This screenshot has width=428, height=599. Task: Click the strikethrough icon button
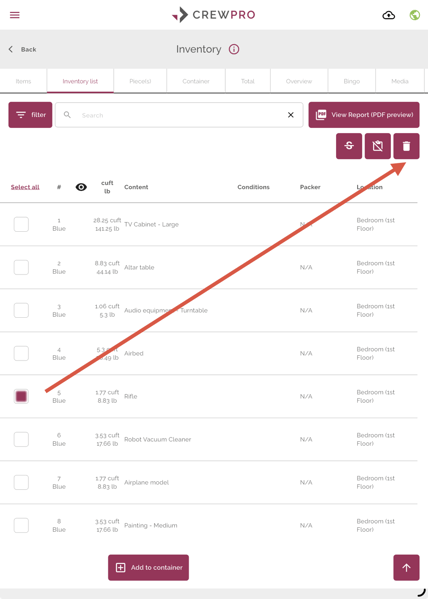[x=349, y=146]
